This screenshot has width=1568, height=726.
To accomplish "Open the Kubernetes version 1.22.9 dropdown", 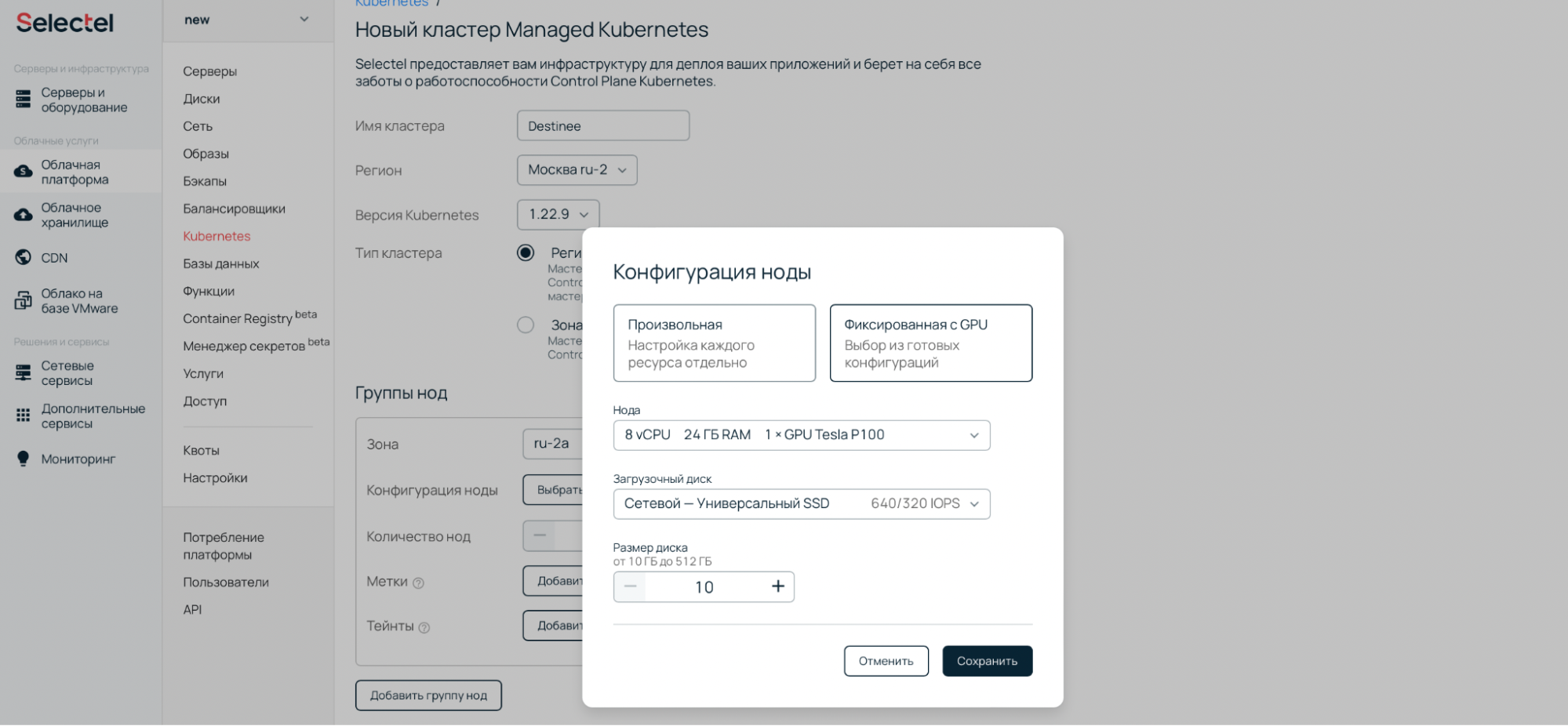I will click(558, 214).
